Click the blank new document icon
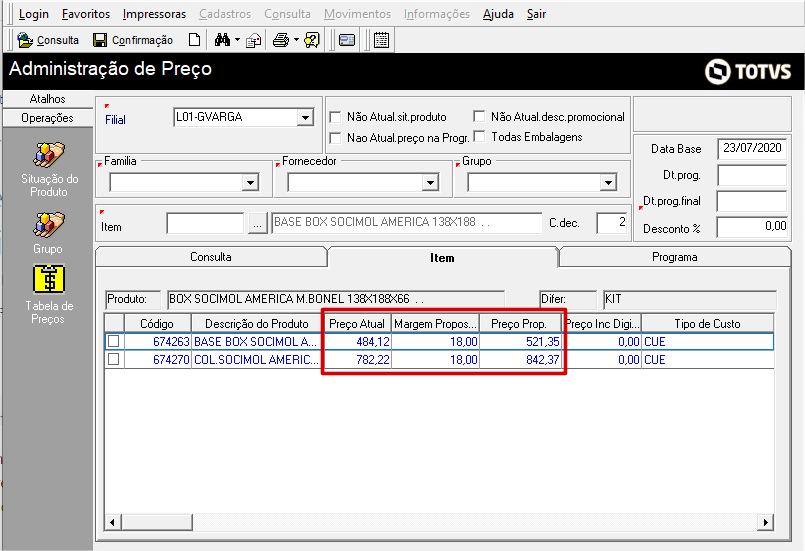The height and width of the screenshot is (551, 805). 194,40
